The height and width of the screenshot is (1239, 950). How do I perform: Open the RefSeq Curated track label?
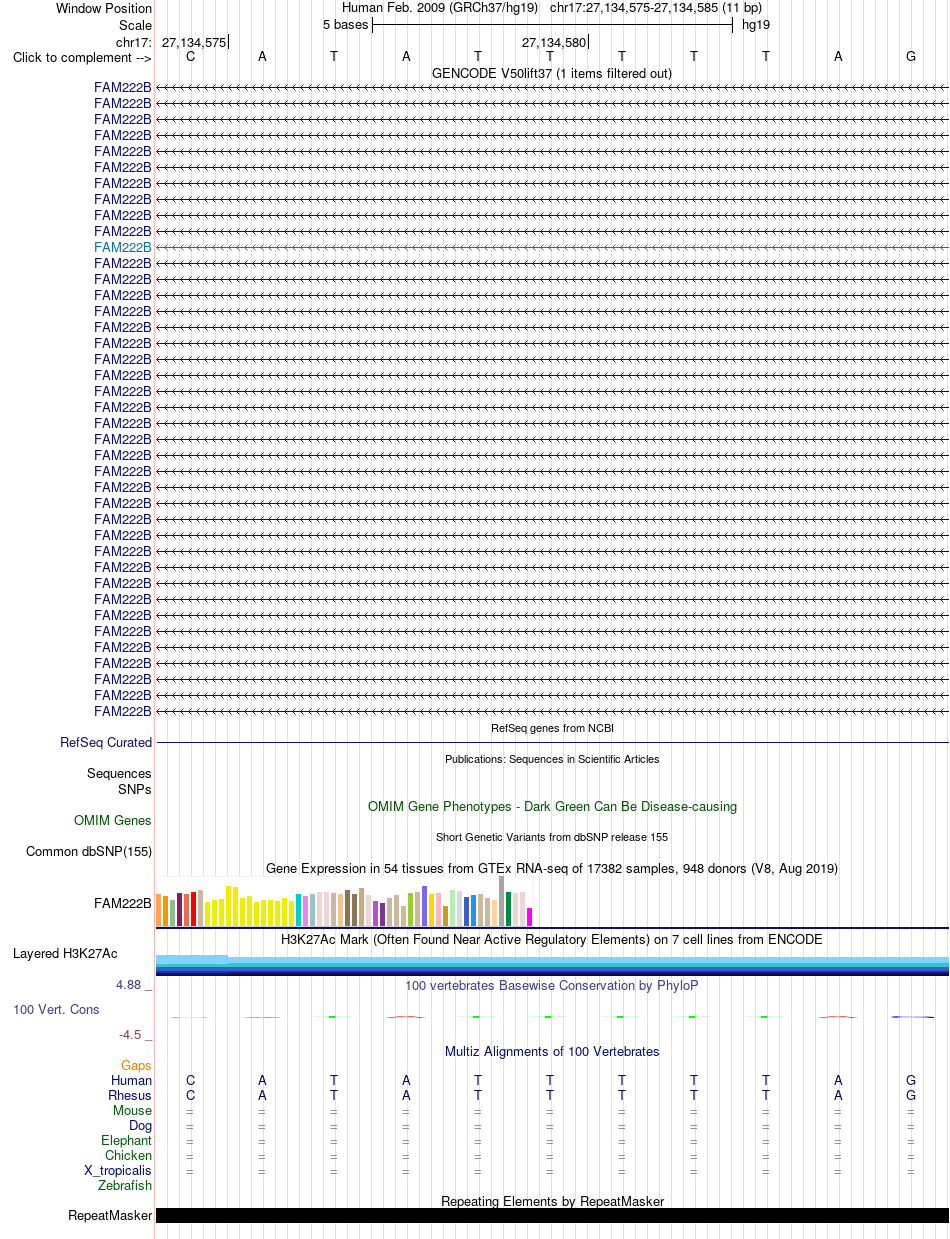106,743
